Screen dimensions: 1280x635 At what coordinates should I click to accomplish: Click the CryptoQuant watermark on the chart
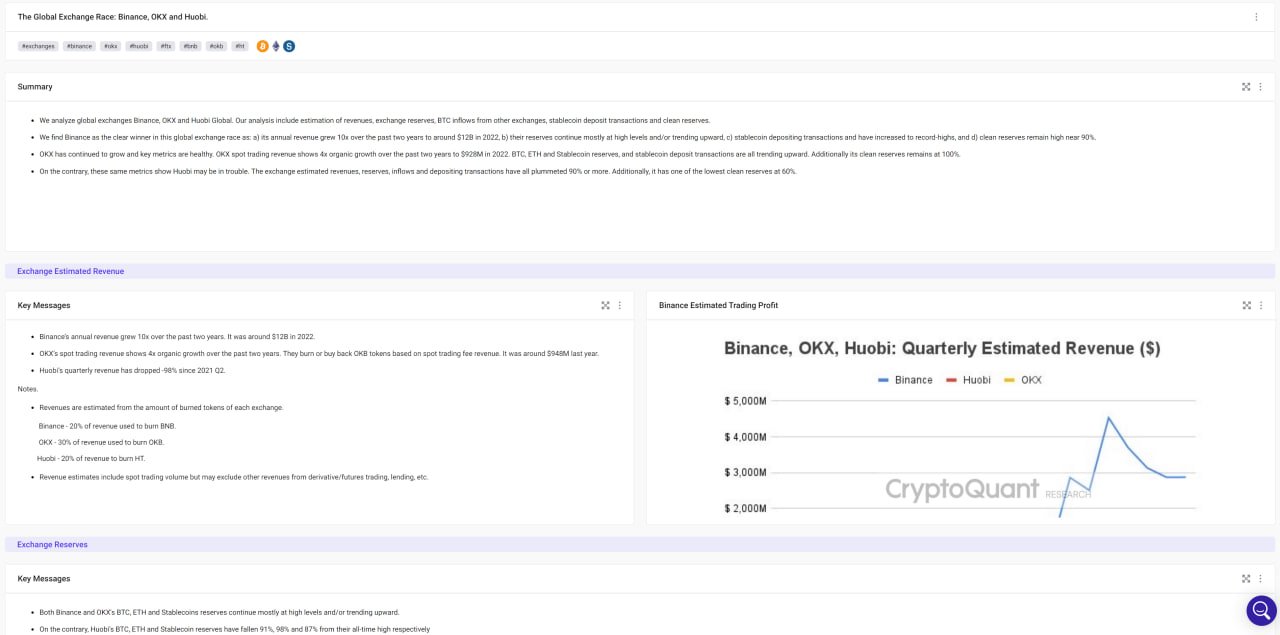[962, 489]
